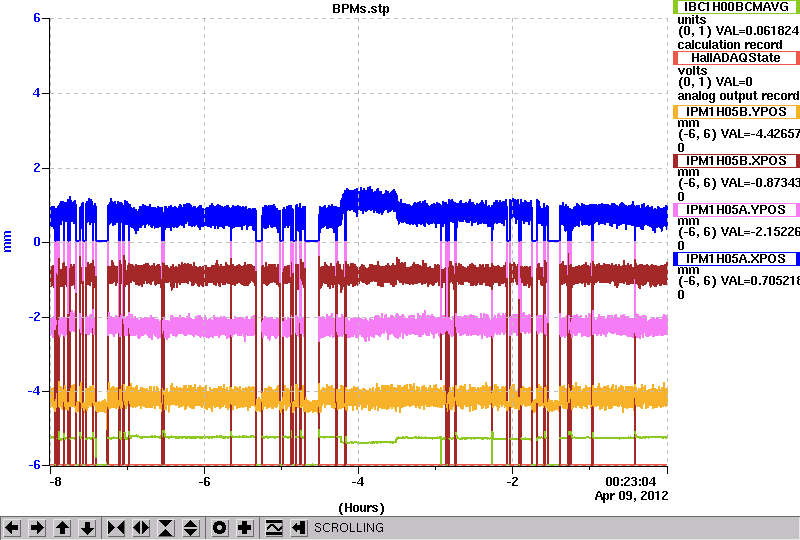The height and width of the screenshot is (540, 800).
Task: Click the VAL=-0.87343 reading
Action: click(x=759, y=183)
